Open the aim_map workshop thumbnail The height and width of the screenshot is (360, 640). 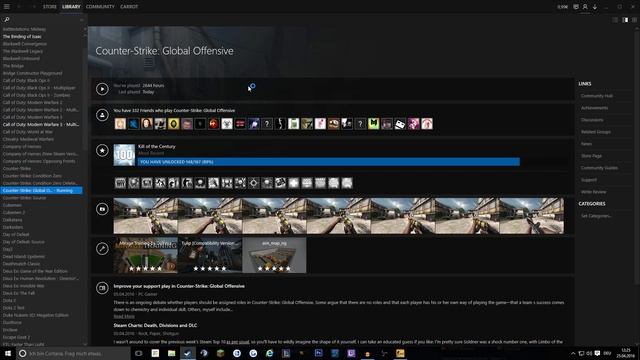click(x=274, y=256)
